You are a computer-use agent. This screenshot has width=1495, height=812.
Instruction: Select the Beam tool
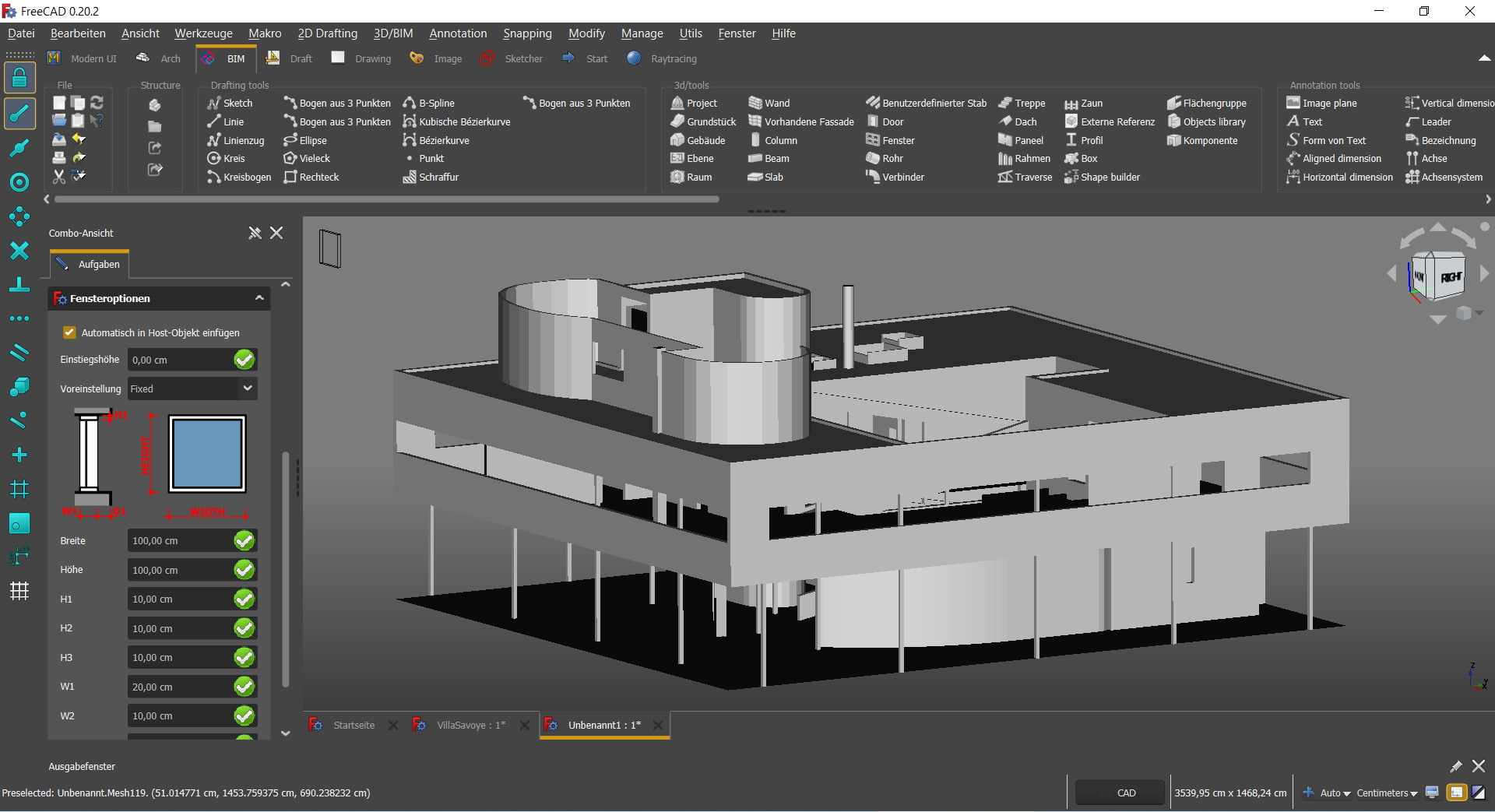769,158
